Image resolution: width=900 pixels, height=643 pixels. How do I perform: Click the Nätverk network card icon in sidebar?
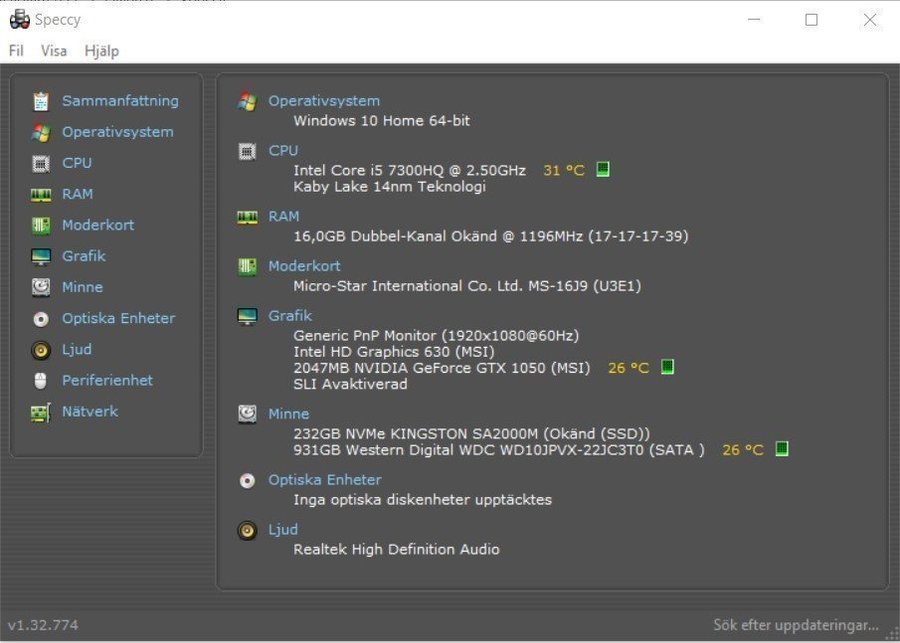pos(41,412)
